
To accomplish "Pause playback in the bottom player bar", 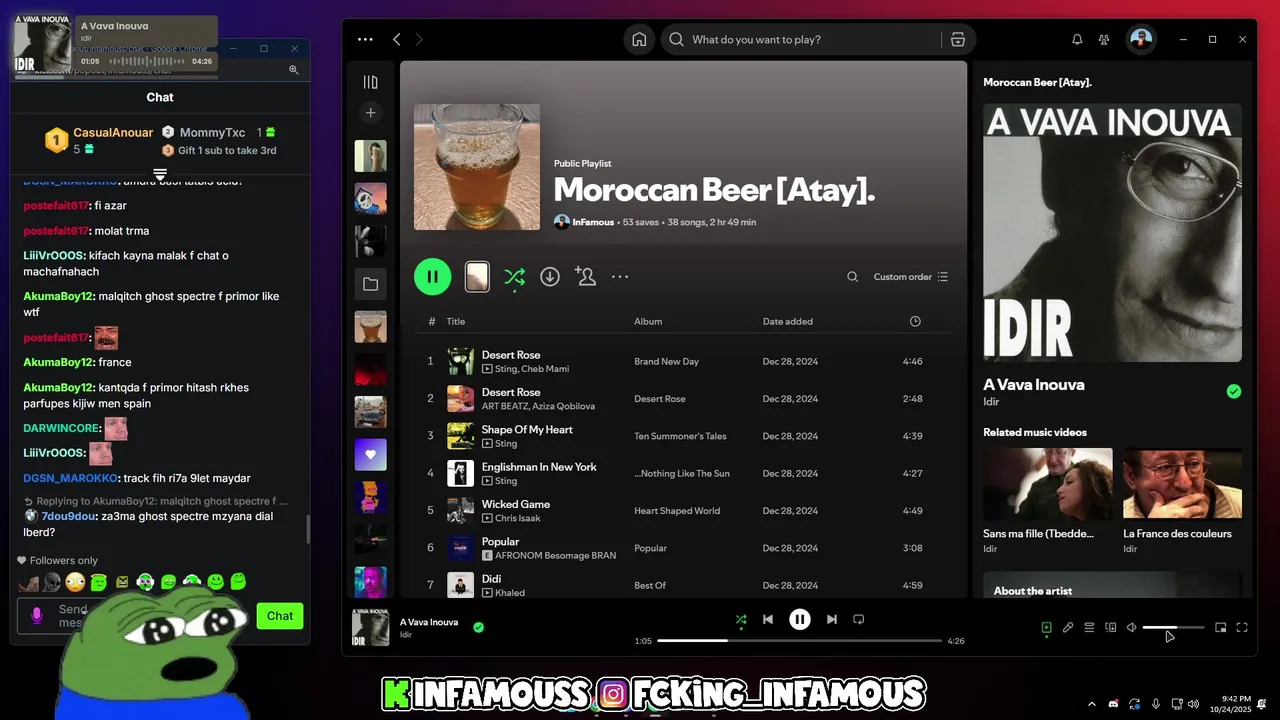I will point(800,619).
